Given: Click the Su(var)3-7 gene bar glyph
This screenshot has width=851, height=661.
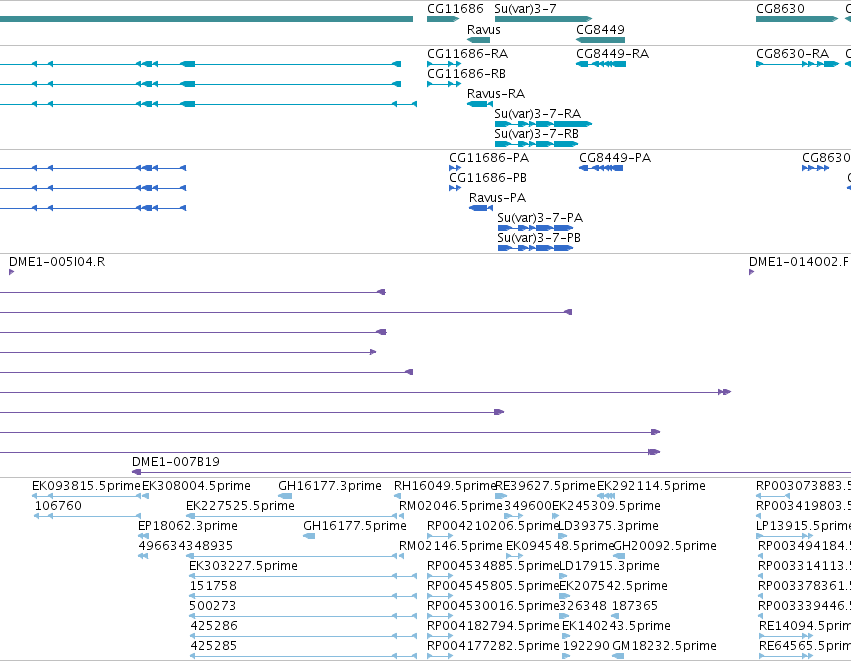Looking at the screenshot, I should pyautogui.click(x=543, y=19).
